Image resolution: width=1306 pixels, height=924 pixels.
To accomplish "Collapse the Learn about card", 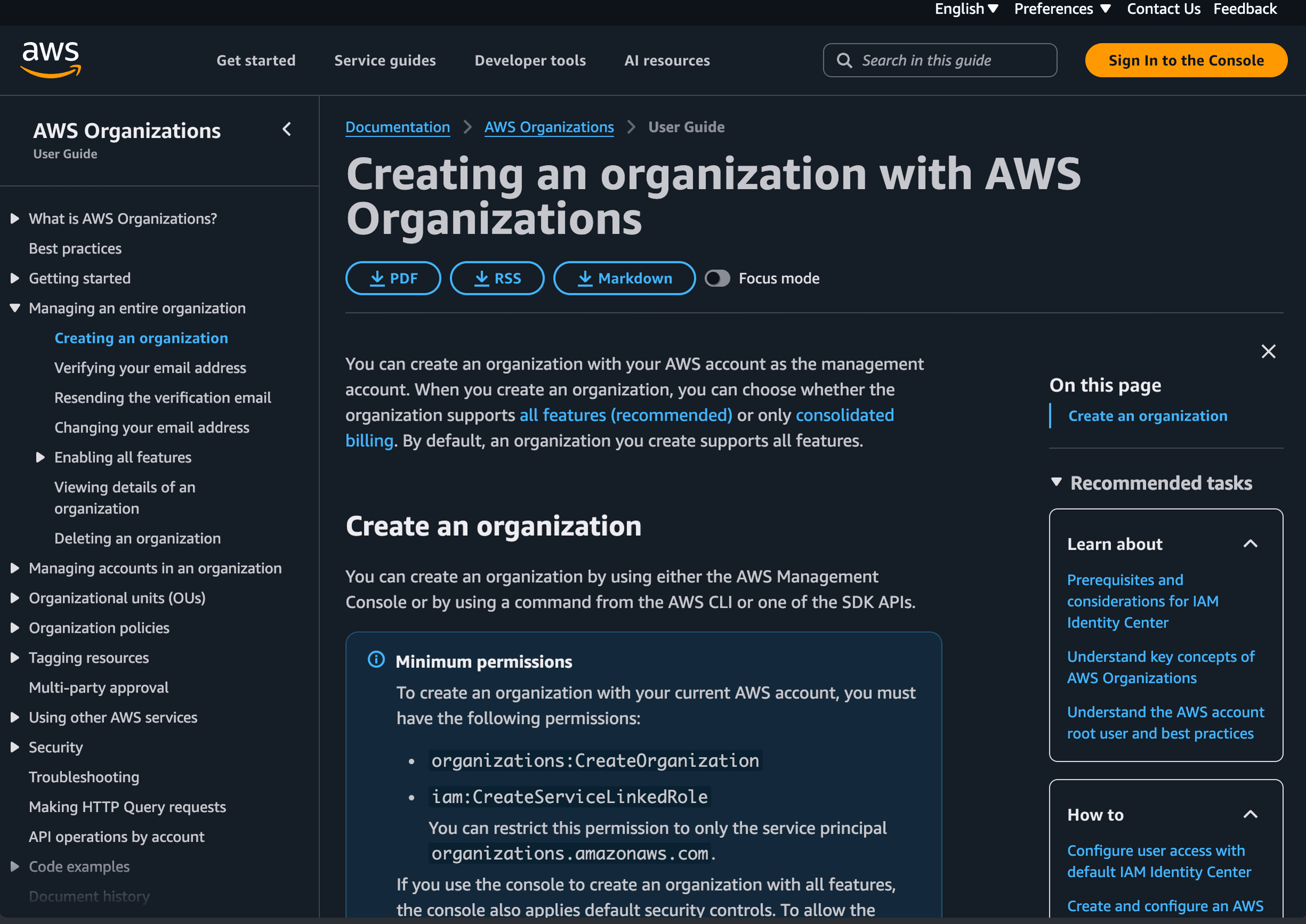I will (1250, 543).
